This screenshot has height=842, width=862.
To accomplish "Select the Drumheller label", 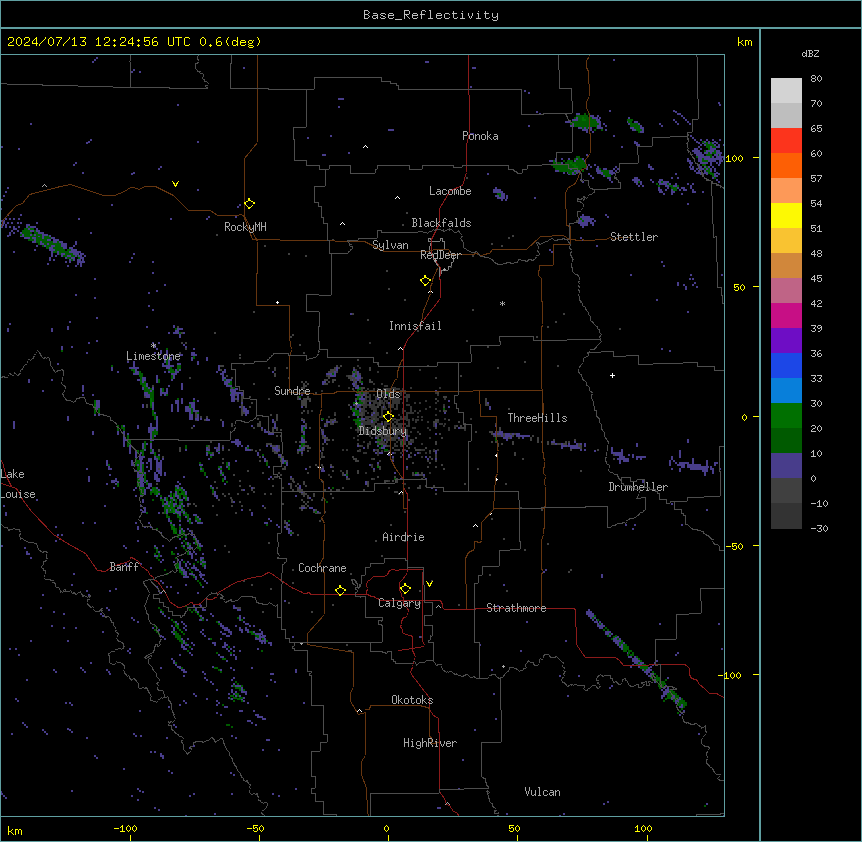I will pyautogui.click(x=638, y=487).
